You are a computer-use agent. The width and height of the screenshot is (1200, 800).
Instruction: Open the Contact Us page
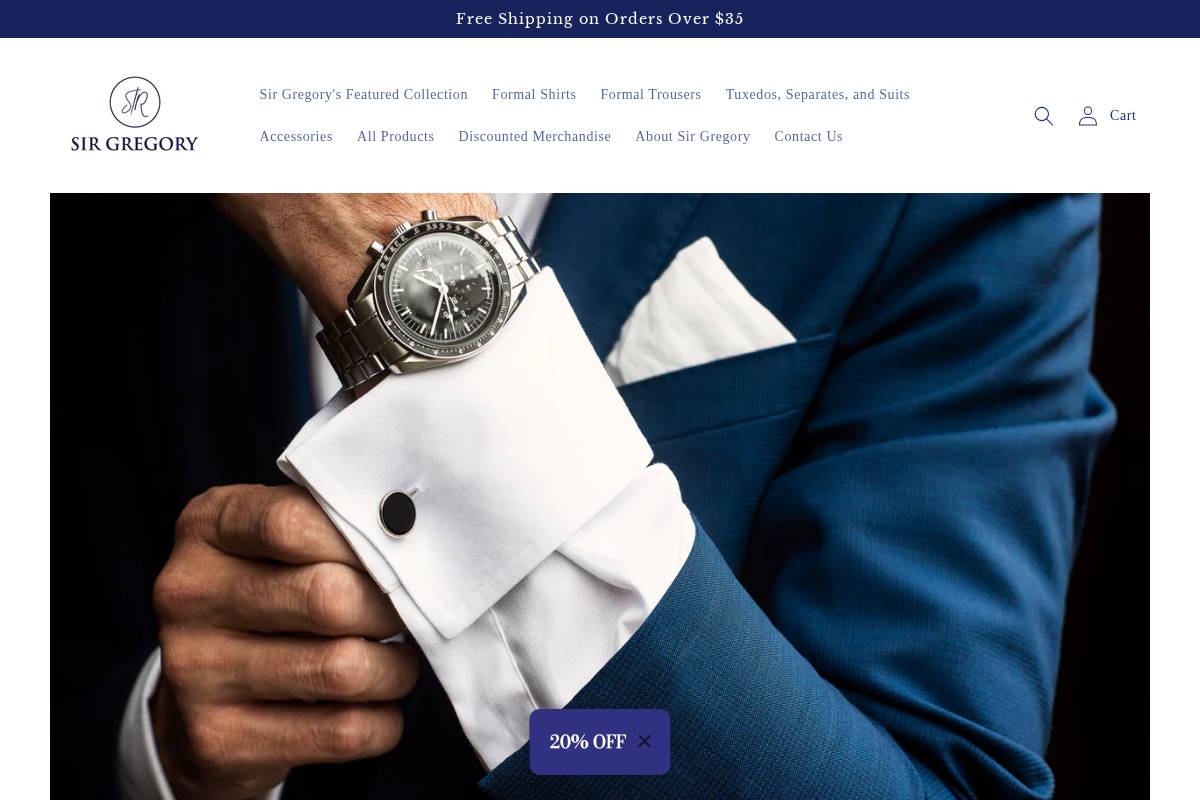click(x=808, y=136)
